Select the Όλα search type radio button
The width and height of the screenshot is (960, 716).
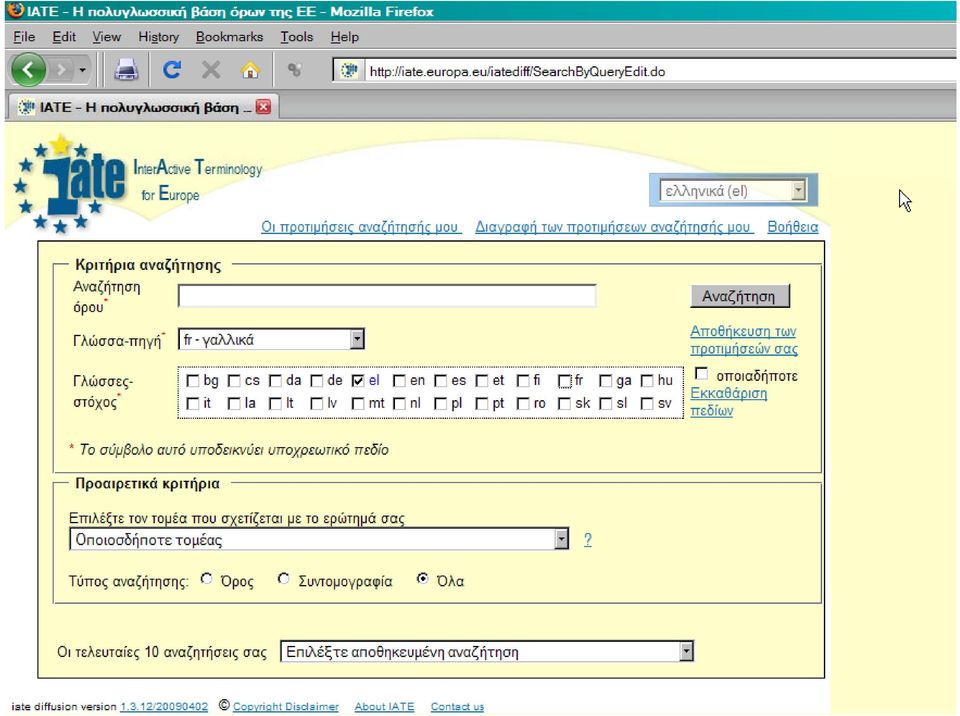pyautogui.click(x=422, y=579)
